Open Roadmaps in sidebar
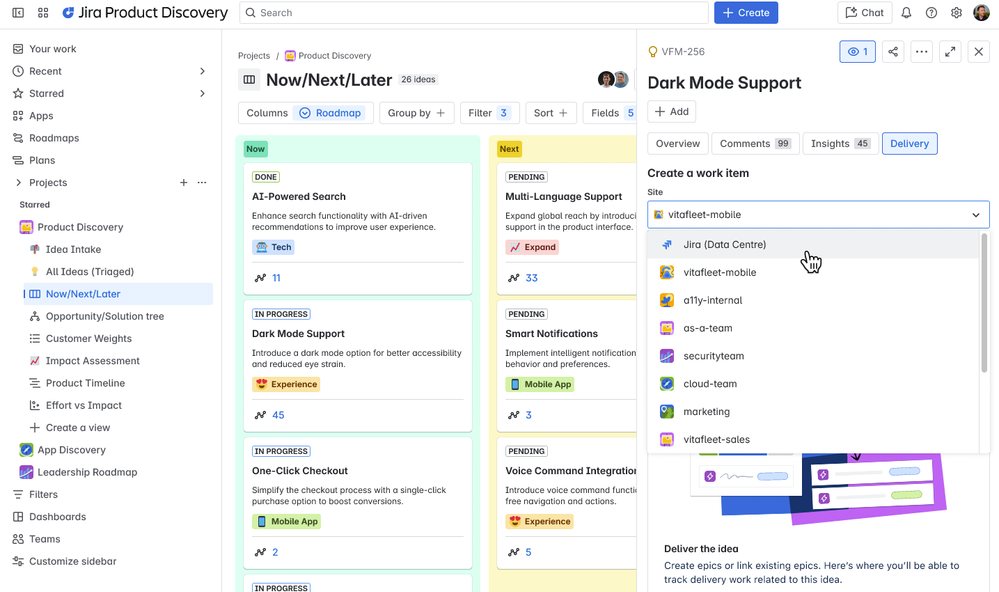 pyautogui.click(x=54, y=138)
